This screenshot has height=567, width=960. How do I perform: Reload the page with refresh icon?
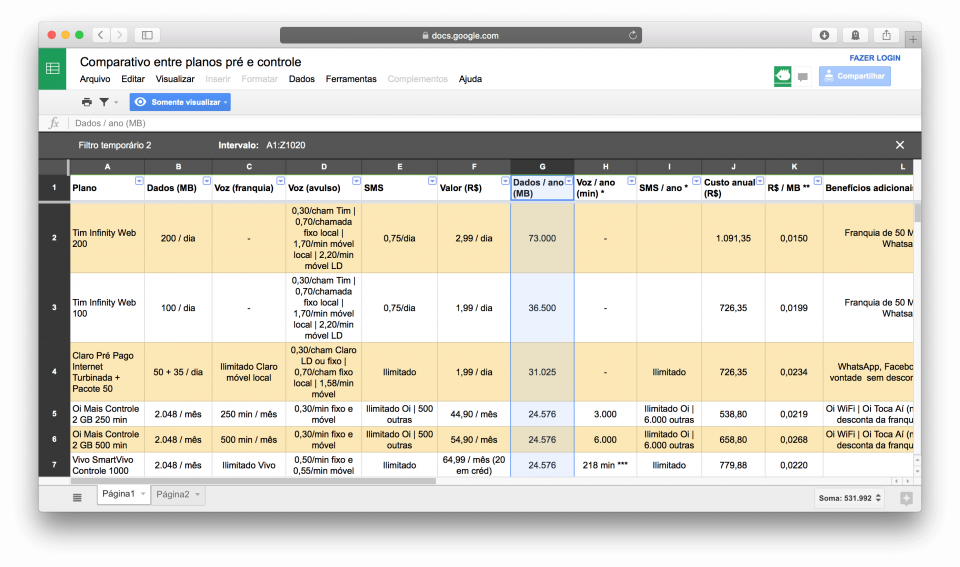pos(632,35)
